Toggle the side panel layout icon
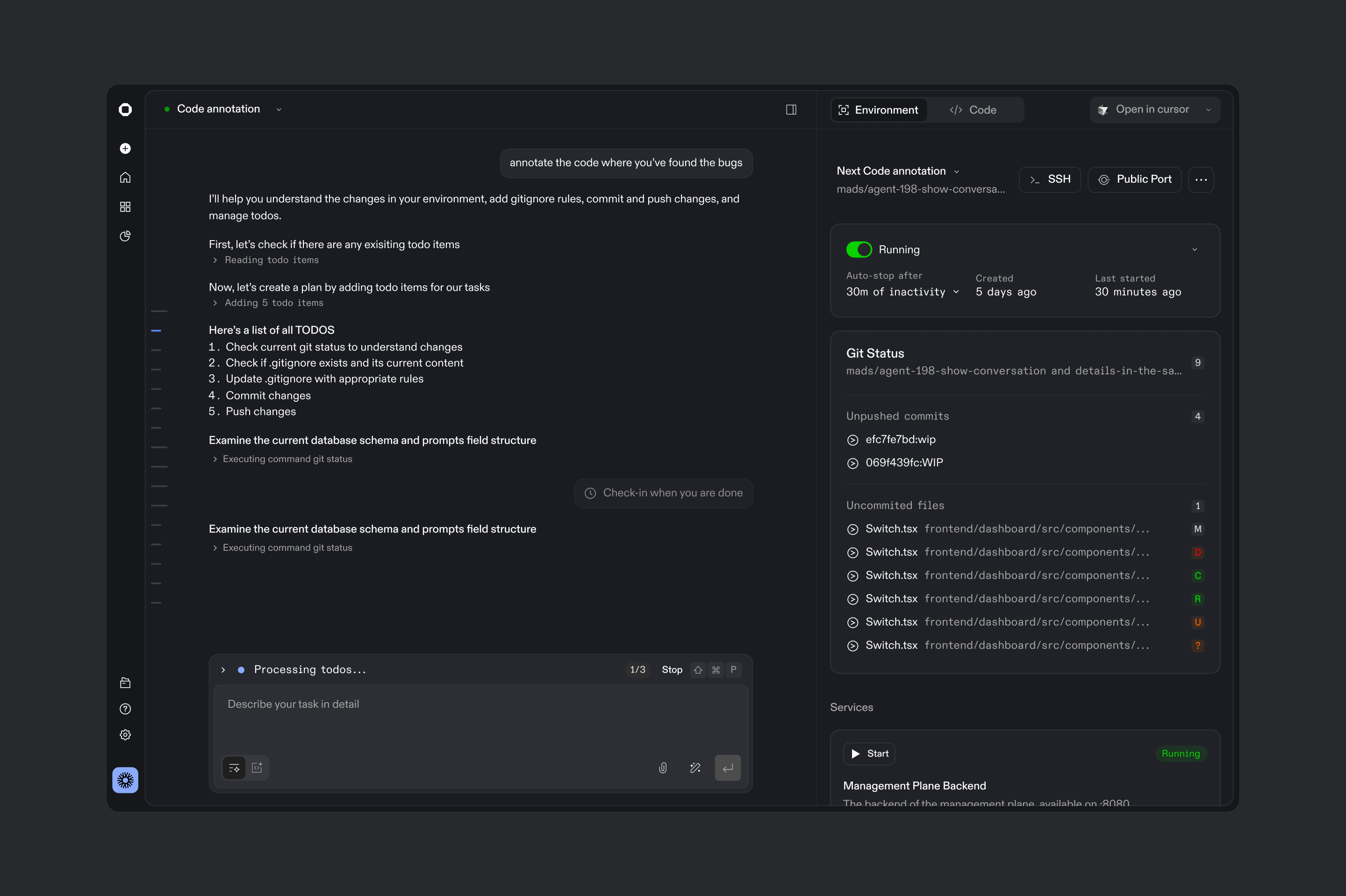 click(x=792, y=109)
